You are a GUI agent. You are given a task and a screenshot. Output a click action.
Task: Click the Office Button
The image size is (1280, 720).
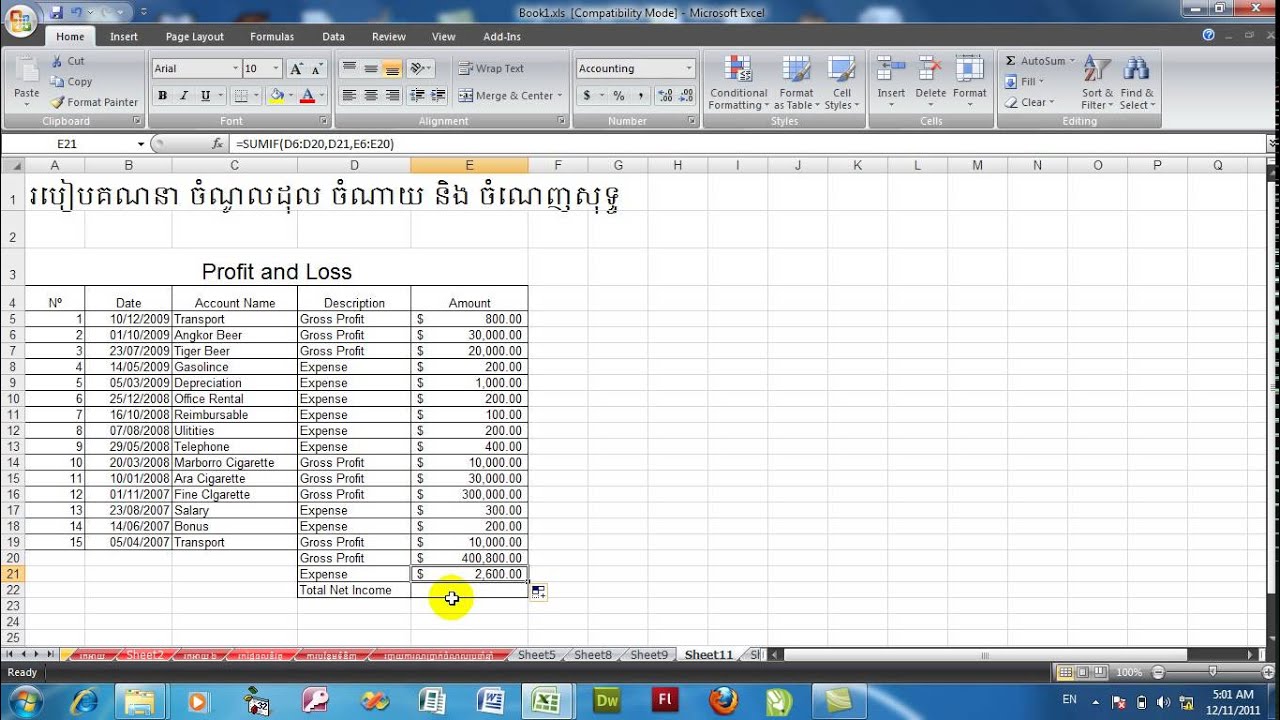tap(21, 18)
